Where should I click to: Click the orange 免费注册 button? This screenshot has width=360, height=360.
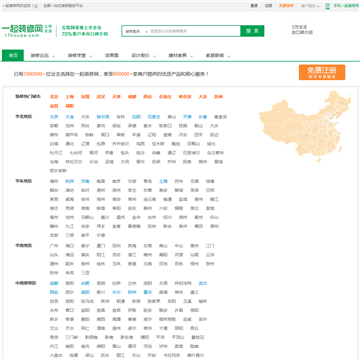point(322,72)
